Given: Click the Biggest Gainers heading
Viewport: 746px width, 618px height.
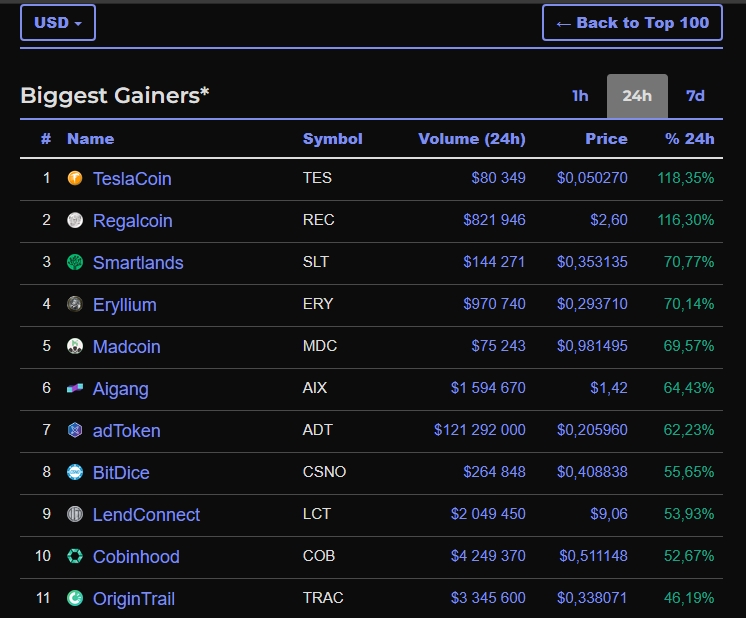Looking at the screenshot, I should [115, 95].
